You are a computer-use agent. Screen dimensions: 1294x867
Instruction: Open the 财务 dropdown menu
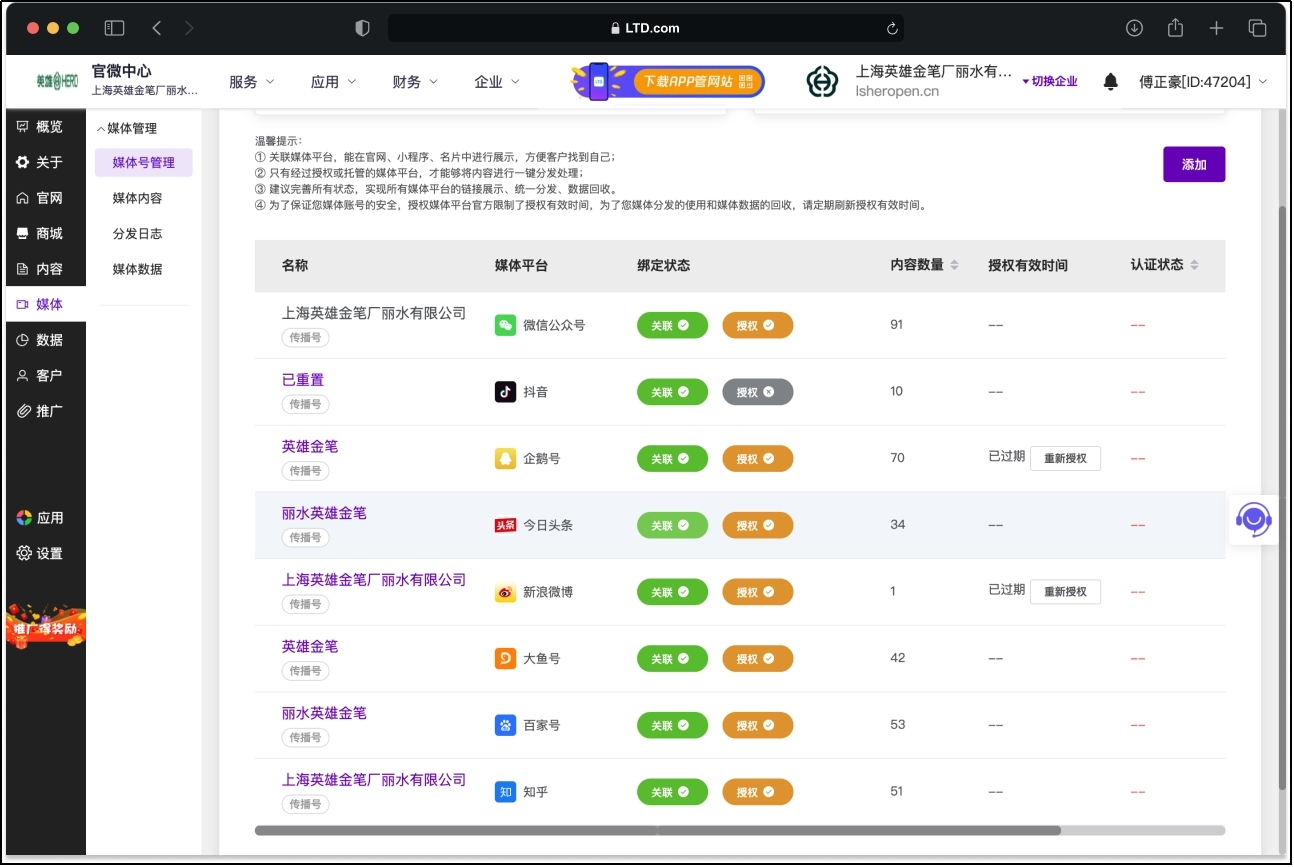pos(415,82)
